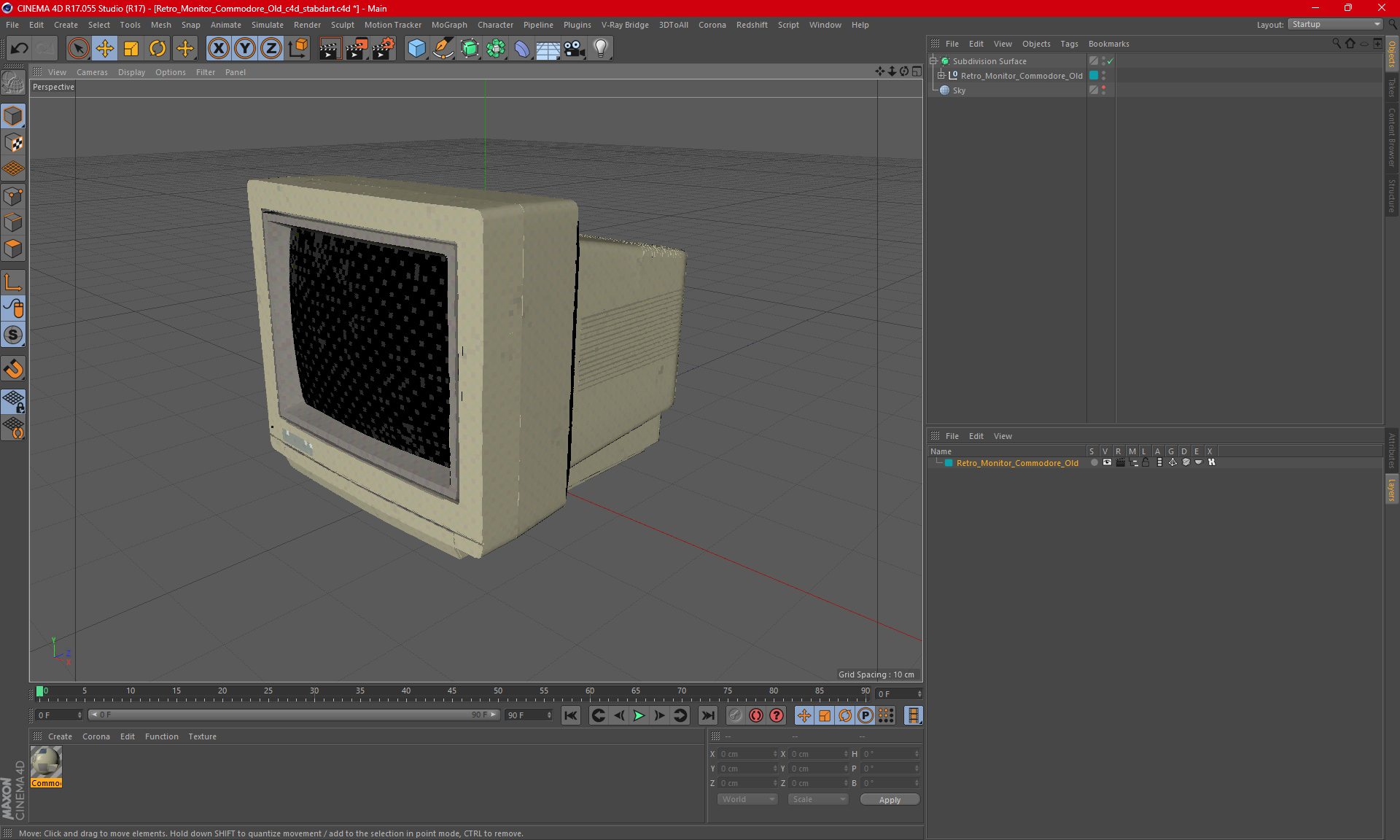Image resolution: width=1400 pixels, height=840 pixels.
Task: Toggle layer Lock icon
Action: click(1146, 462)
